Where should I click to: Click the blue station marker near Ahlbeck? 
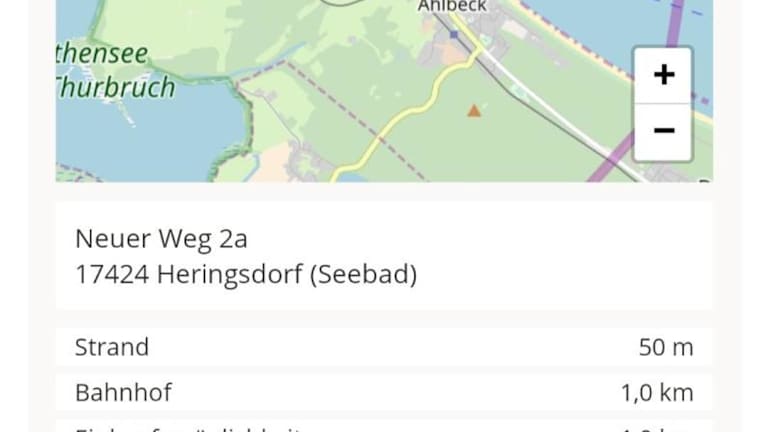(x=453, y=34)
